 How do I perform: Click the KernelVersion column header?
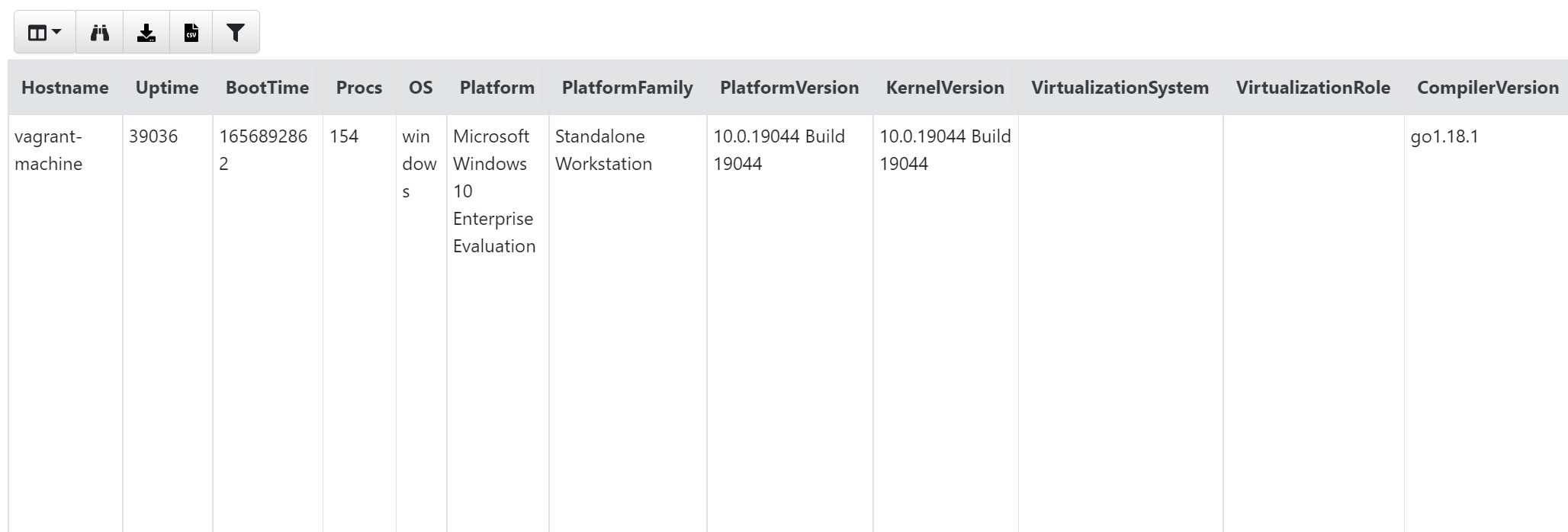coord(945,88)
